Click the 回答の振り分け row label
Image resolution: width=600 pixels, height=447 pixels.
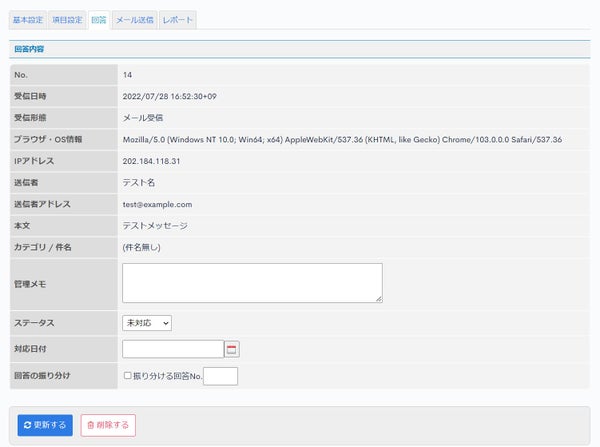(42, 376)
